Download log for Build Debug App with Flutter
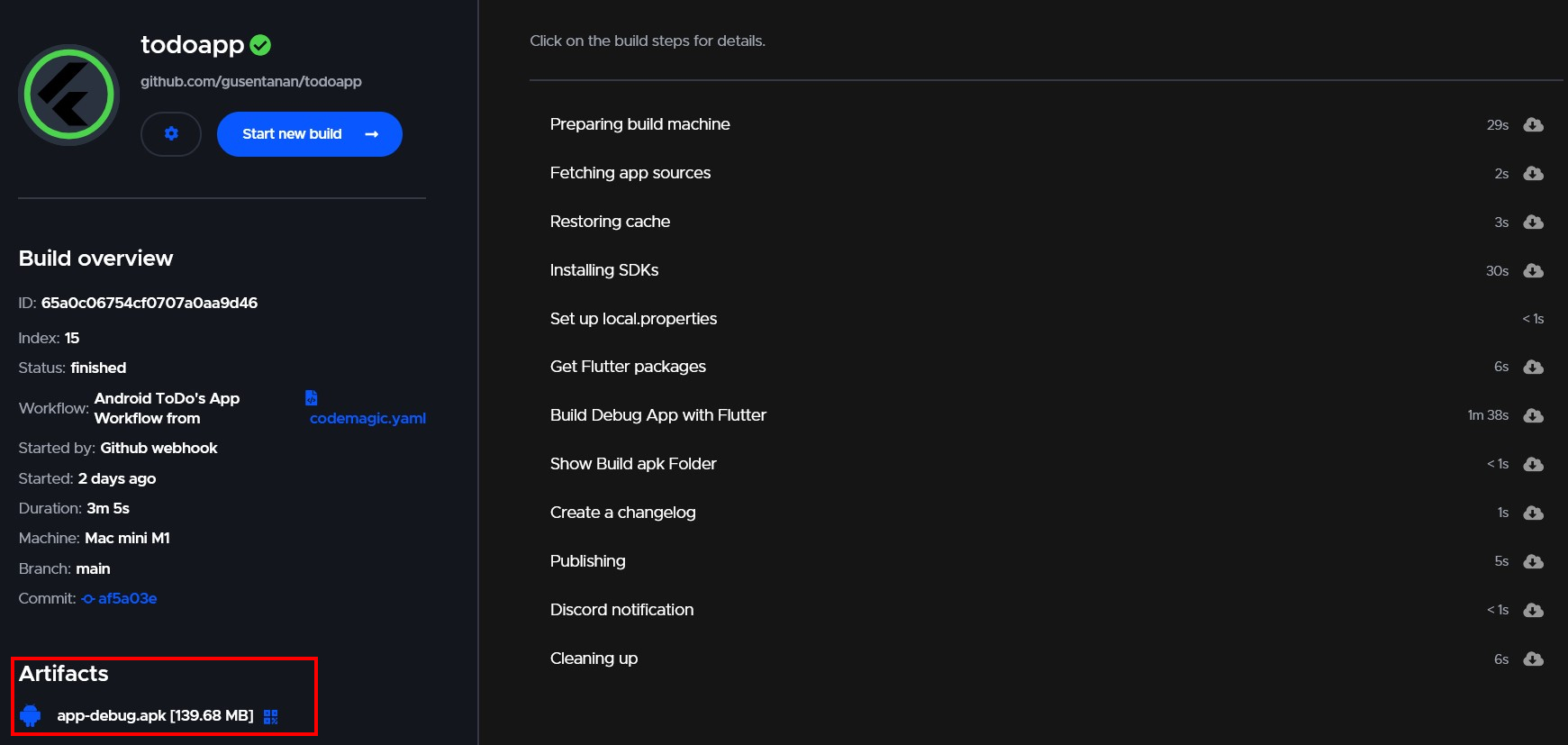The width and height of the screenshot is (1568, 745). (1533, 415)
